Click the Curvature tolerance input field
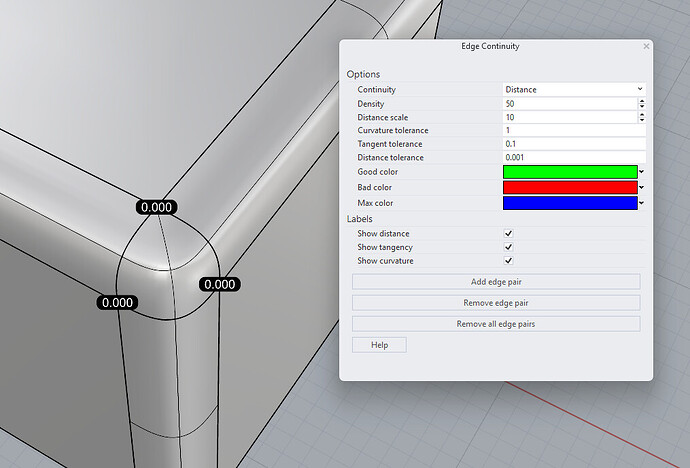 point(574,131)
